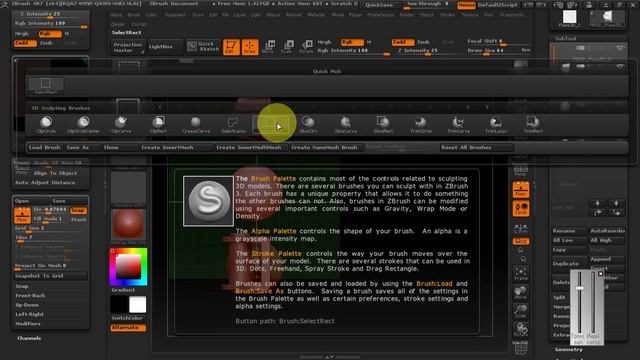This screenshot has height=360, width=640.
Task: Toggle Floor button in left Draw panel
Action: [22, 215]
